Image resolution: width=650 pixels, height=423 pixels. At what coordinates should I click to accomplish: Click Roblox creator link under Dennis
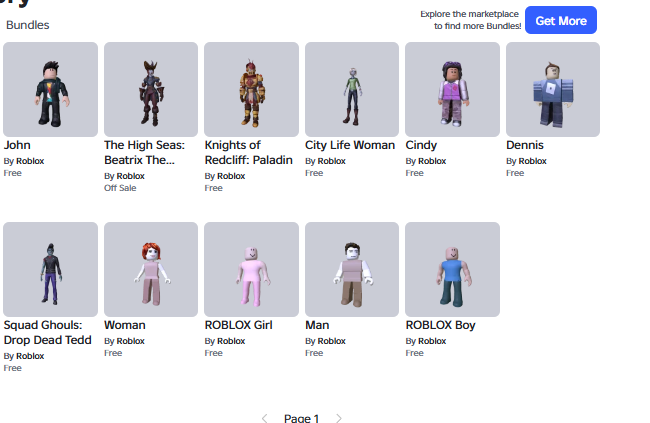click(x=533, y=161)
